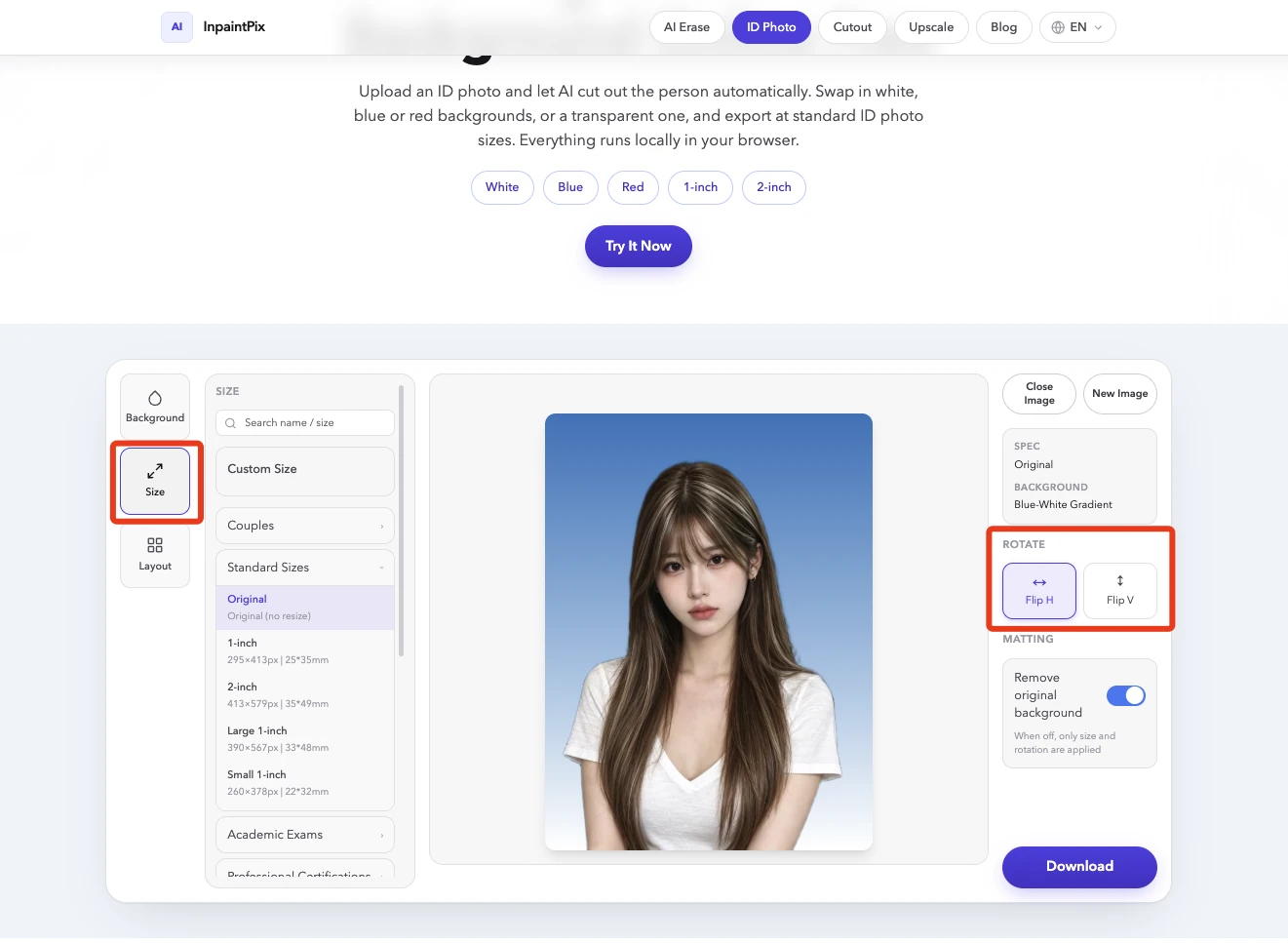
Task: Select the Size panel arrows icon
Action: point(155,471)
